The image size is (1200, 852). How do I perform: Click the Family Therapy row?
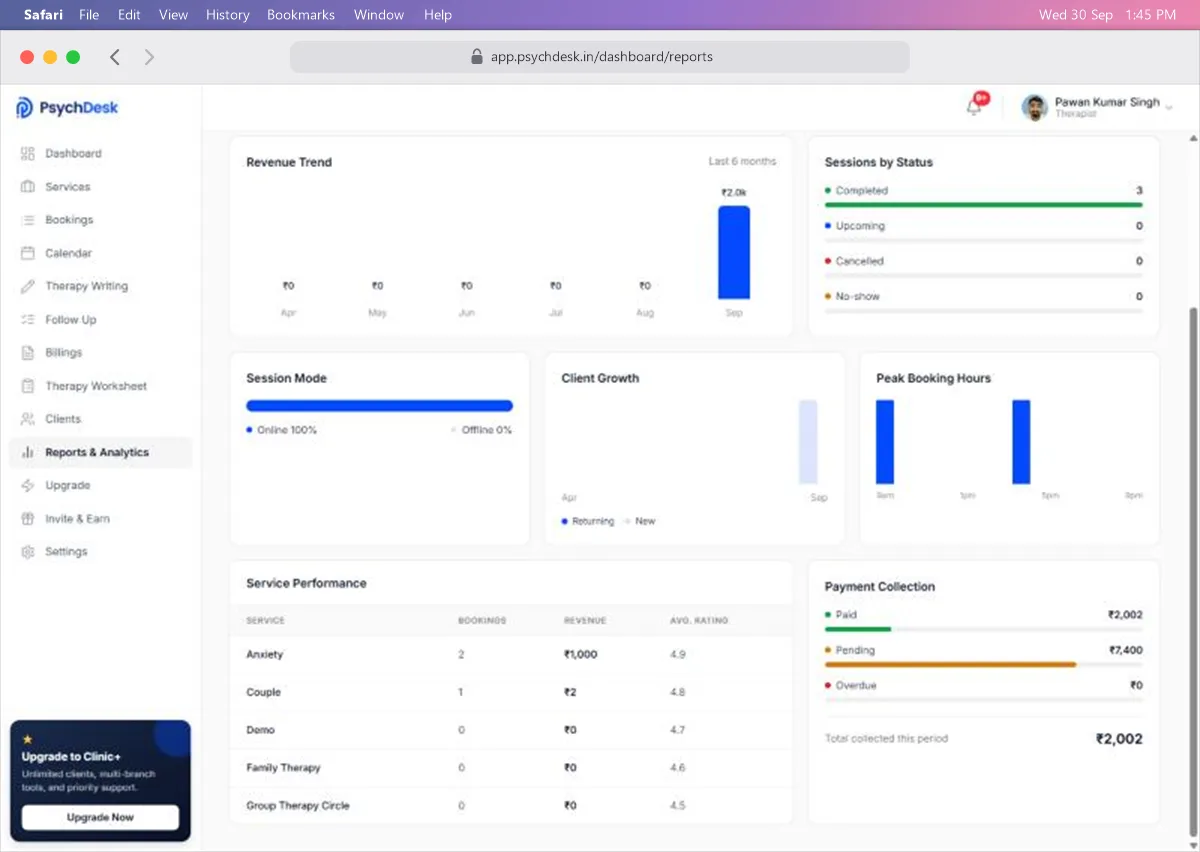tap(511, 768)
